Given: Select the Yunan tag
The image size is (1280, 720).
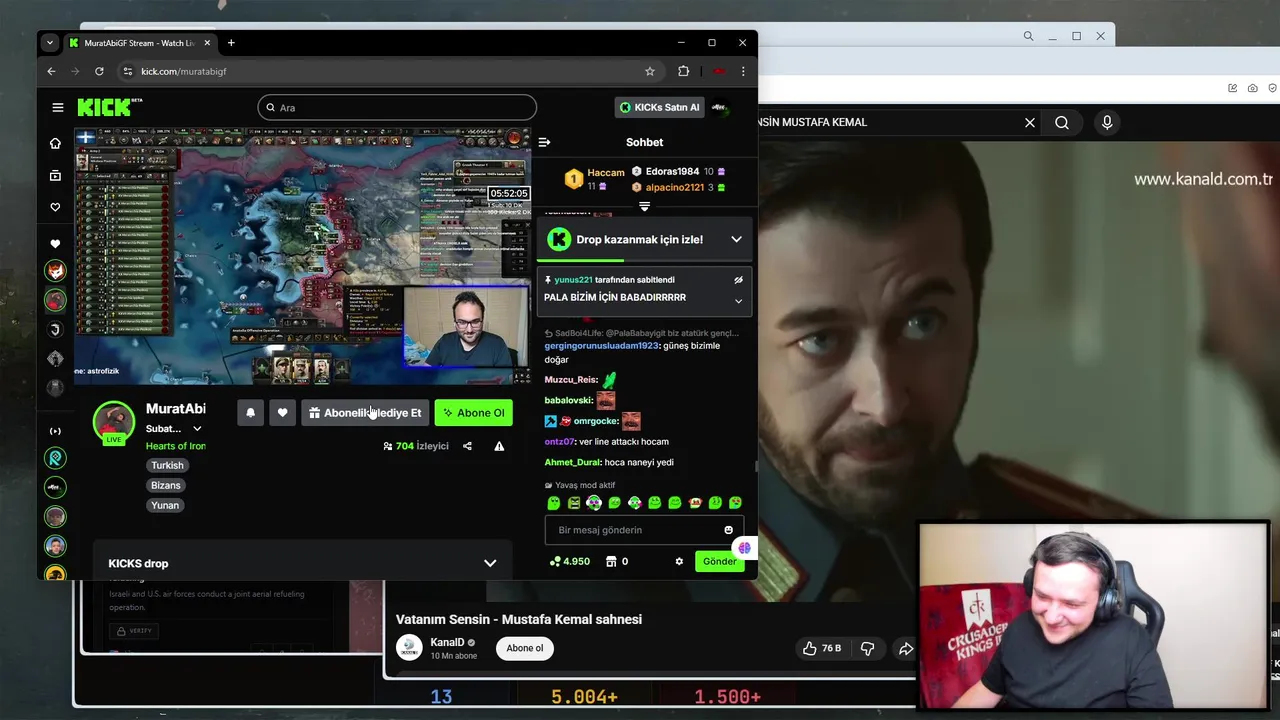Looking at the screenshot, I should pos(165,505).
